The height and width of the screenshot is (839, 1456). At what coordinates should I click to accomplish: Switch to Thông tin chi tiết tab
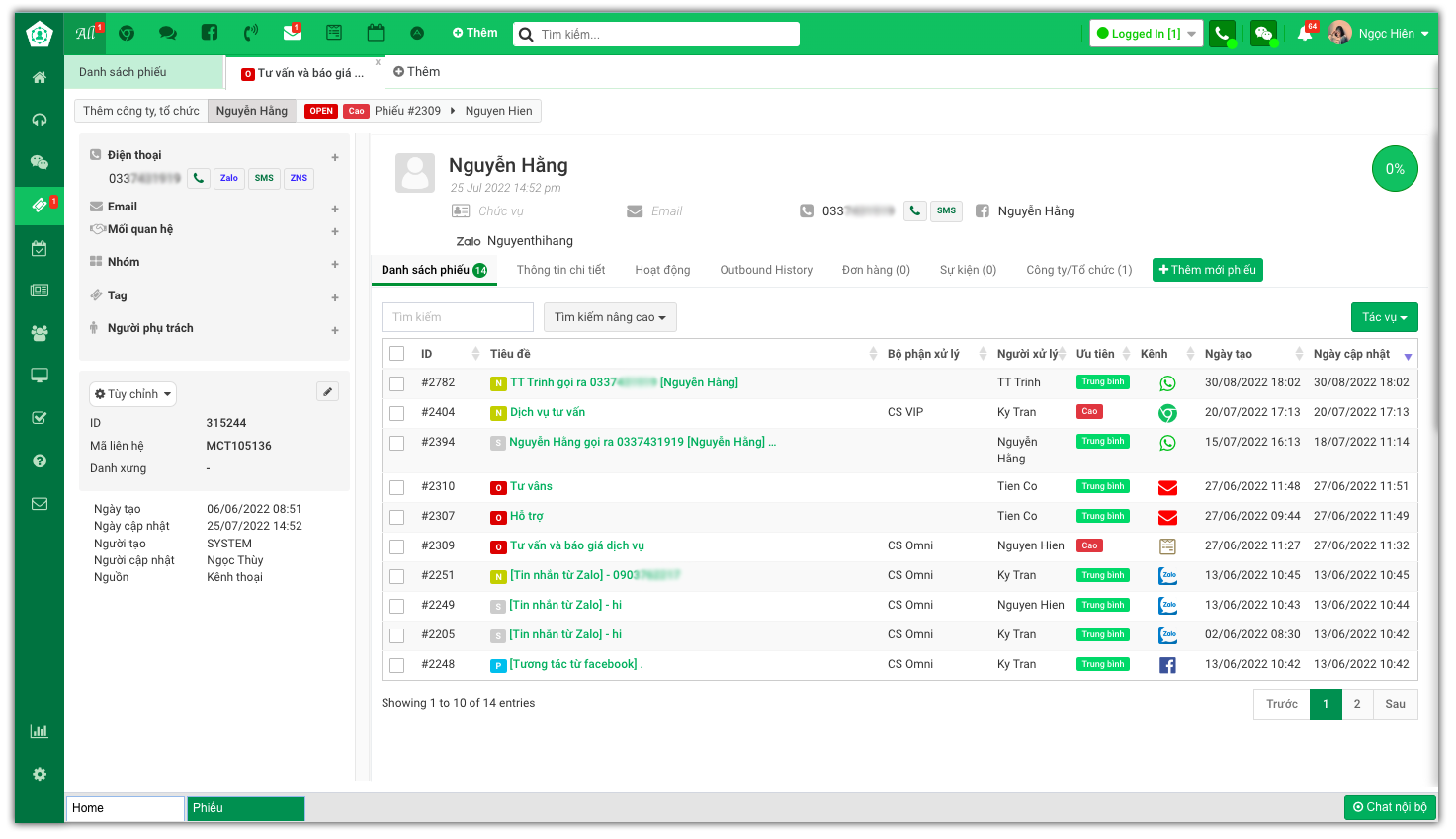[560, 270]
